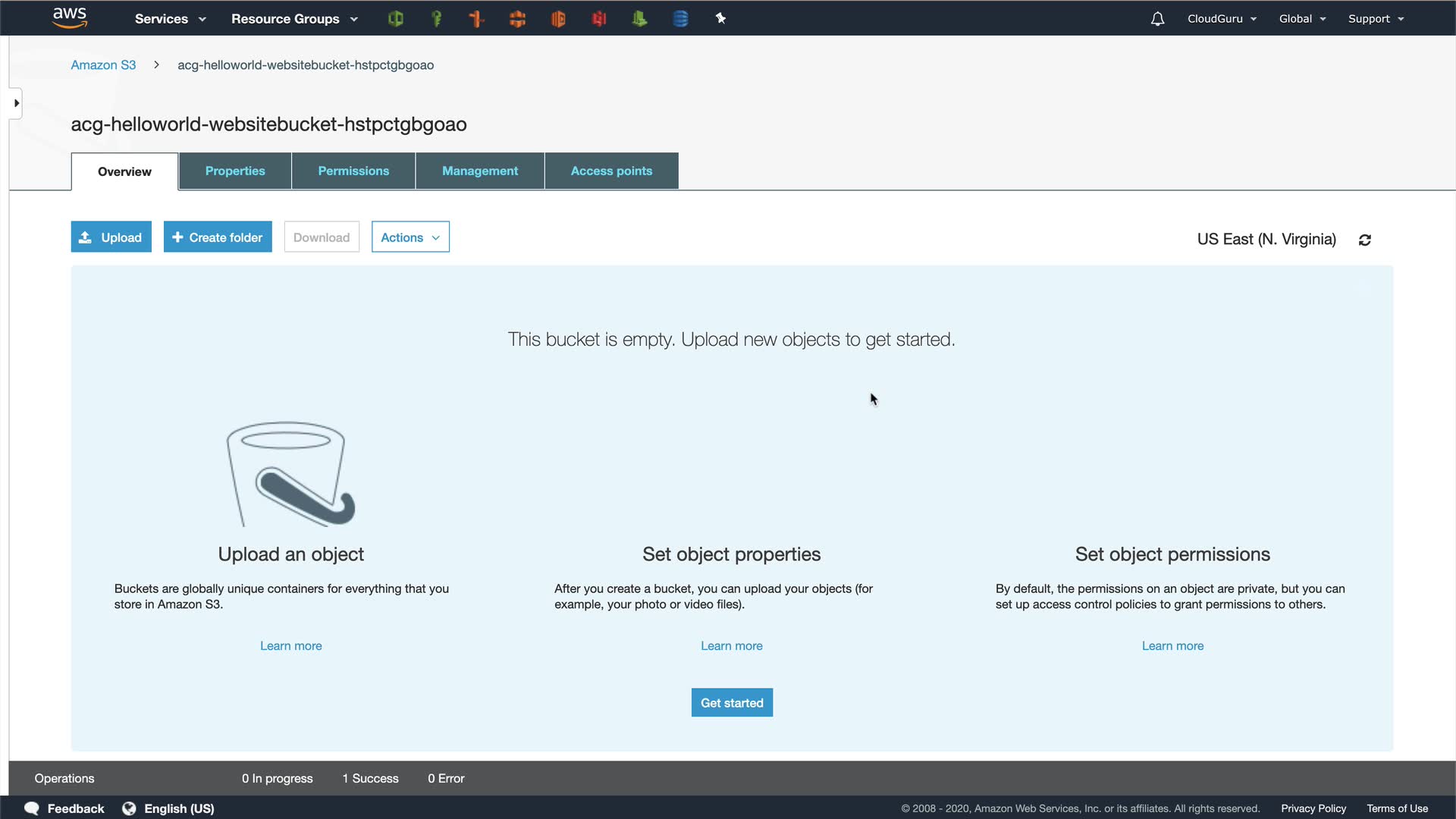Open the green cube CloudFormation shortcut icon
1456x819 pixels.
(395, 19)
